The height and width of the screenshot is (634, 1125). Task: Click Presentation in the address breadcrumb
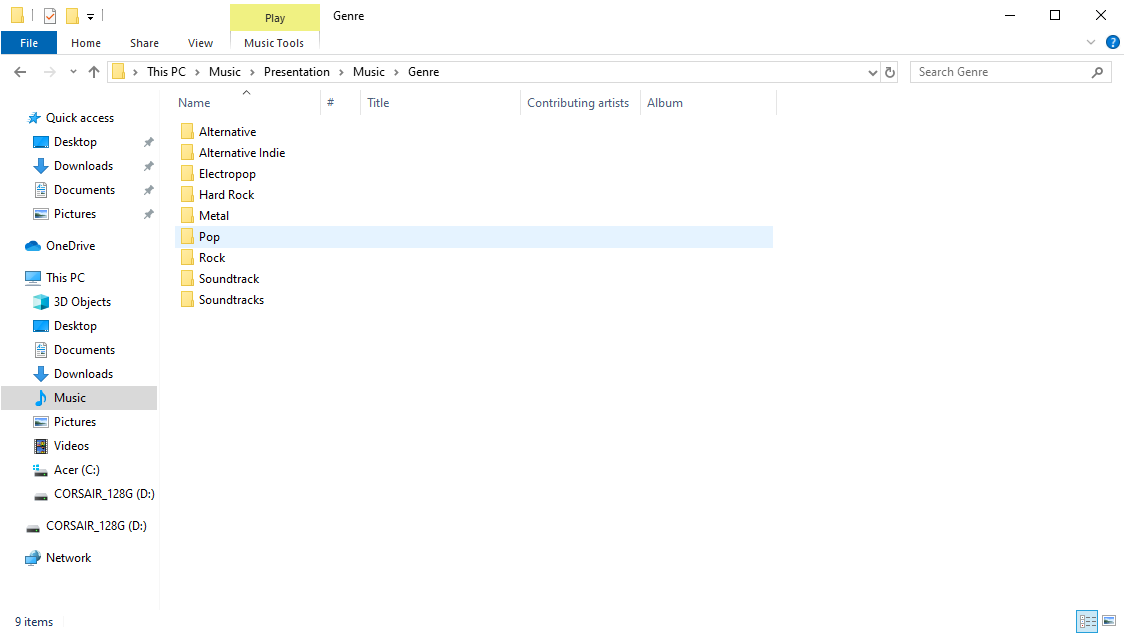(297, 72)
